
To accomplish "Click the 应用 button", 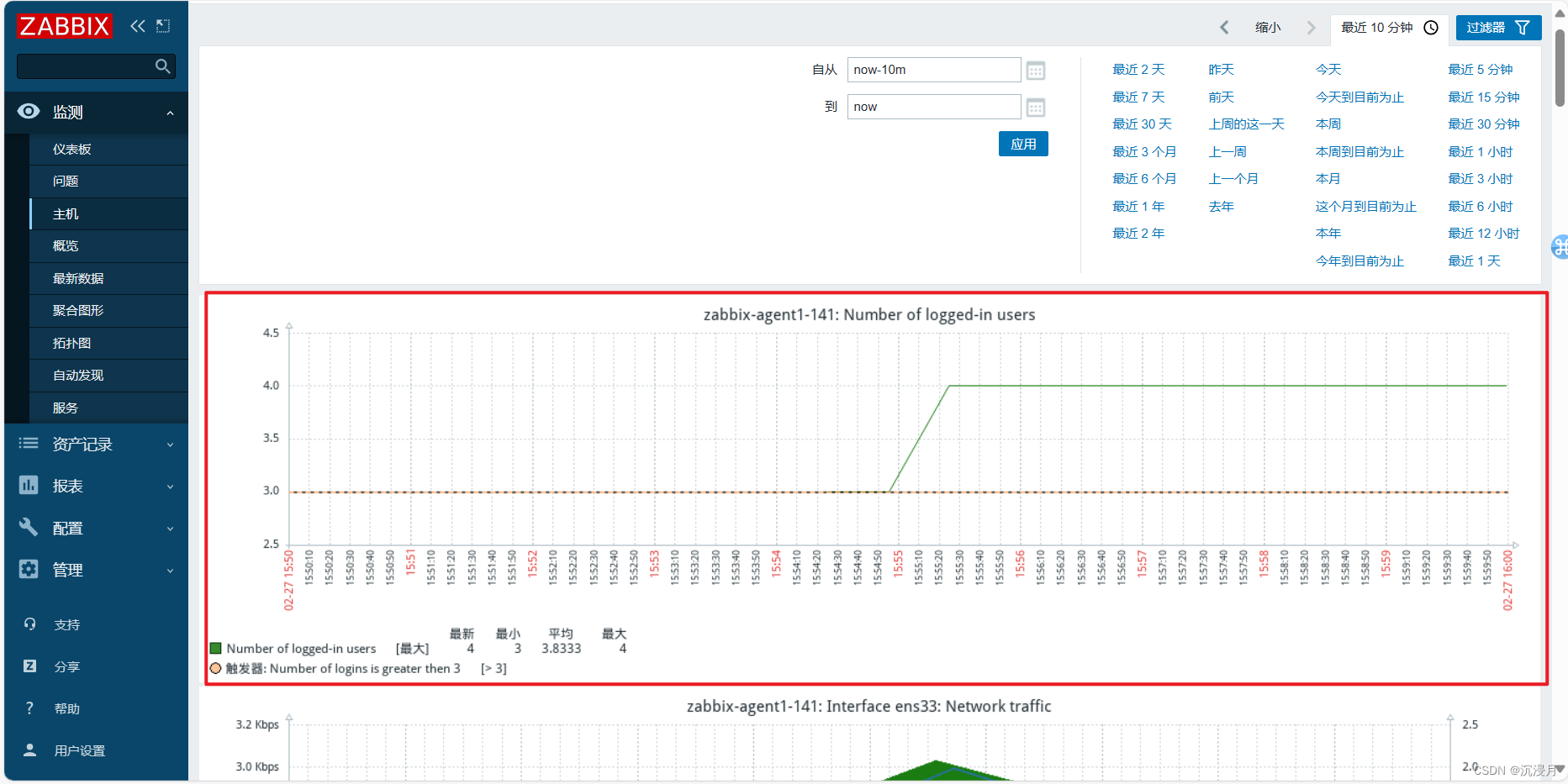I will point(1022,144).
